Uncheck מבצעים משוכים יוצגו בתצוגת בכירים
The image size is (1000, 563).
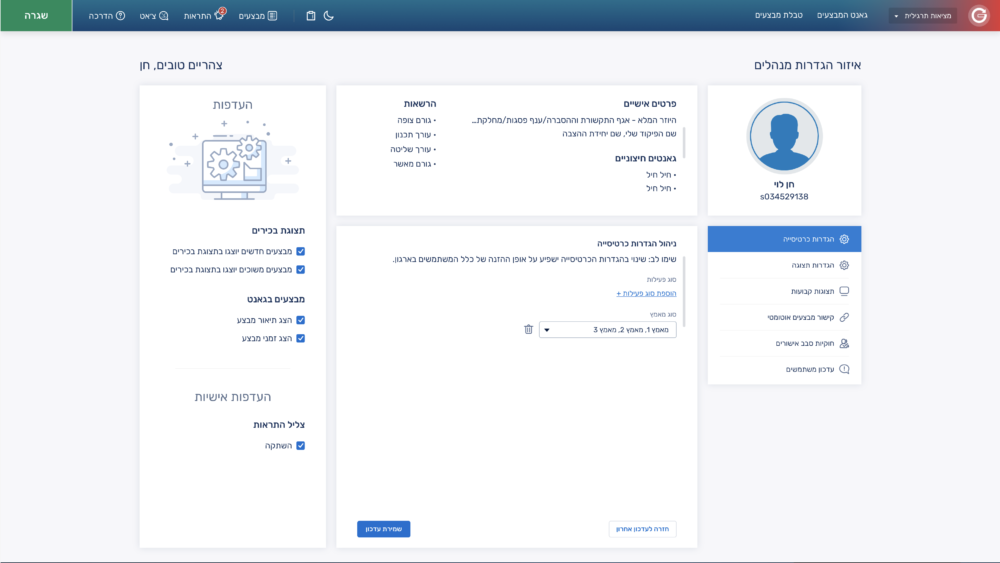click(300, 270)
